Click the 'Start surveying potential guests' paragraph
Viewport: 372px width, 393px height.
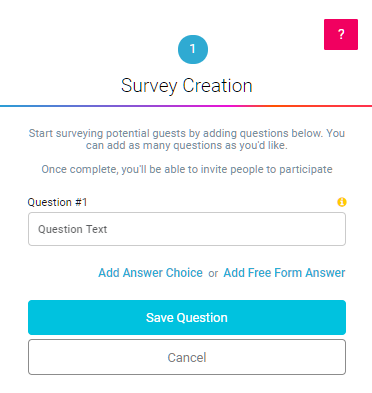coord(187,139)
